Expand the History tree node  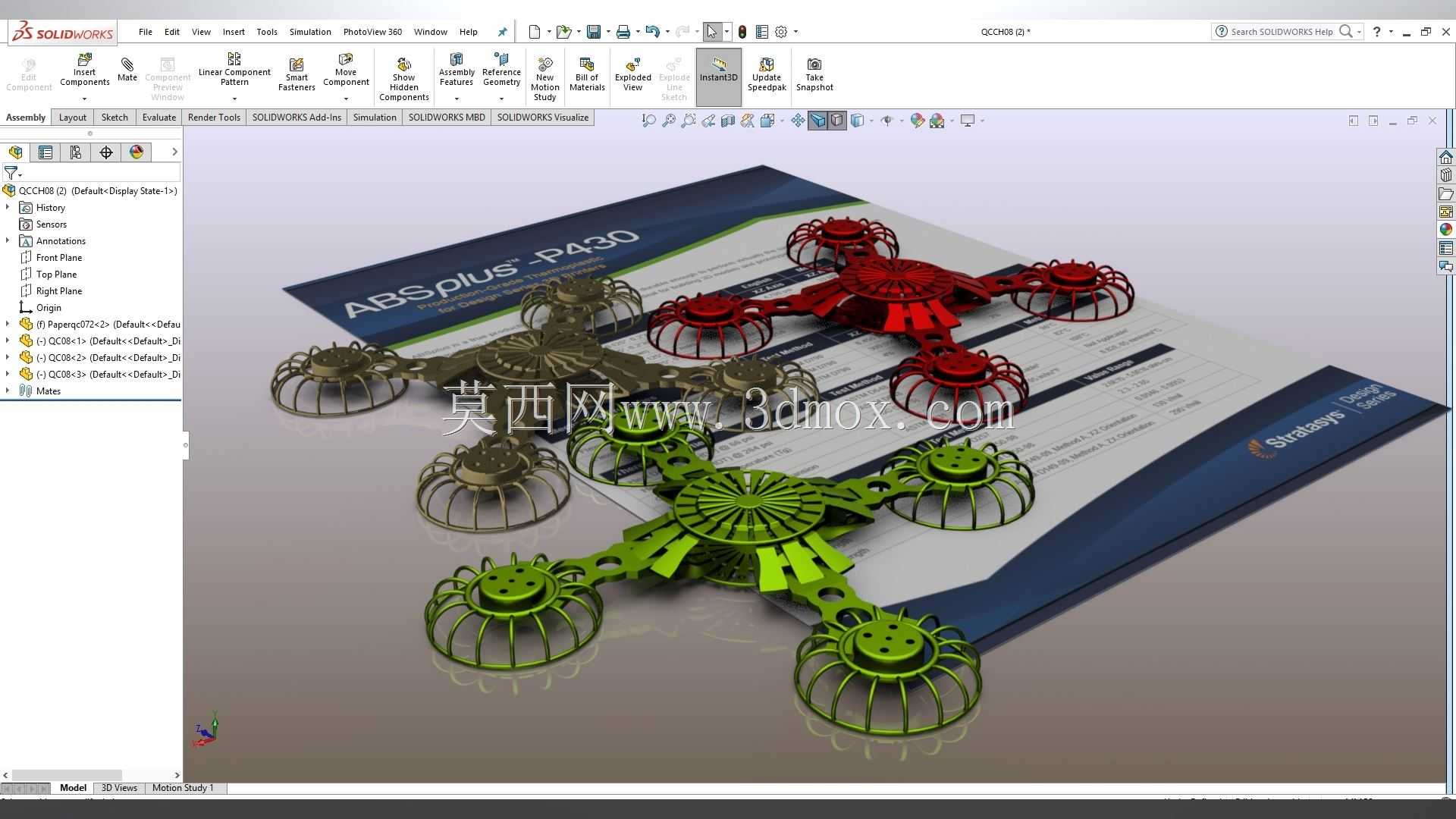tap(8, 207)
